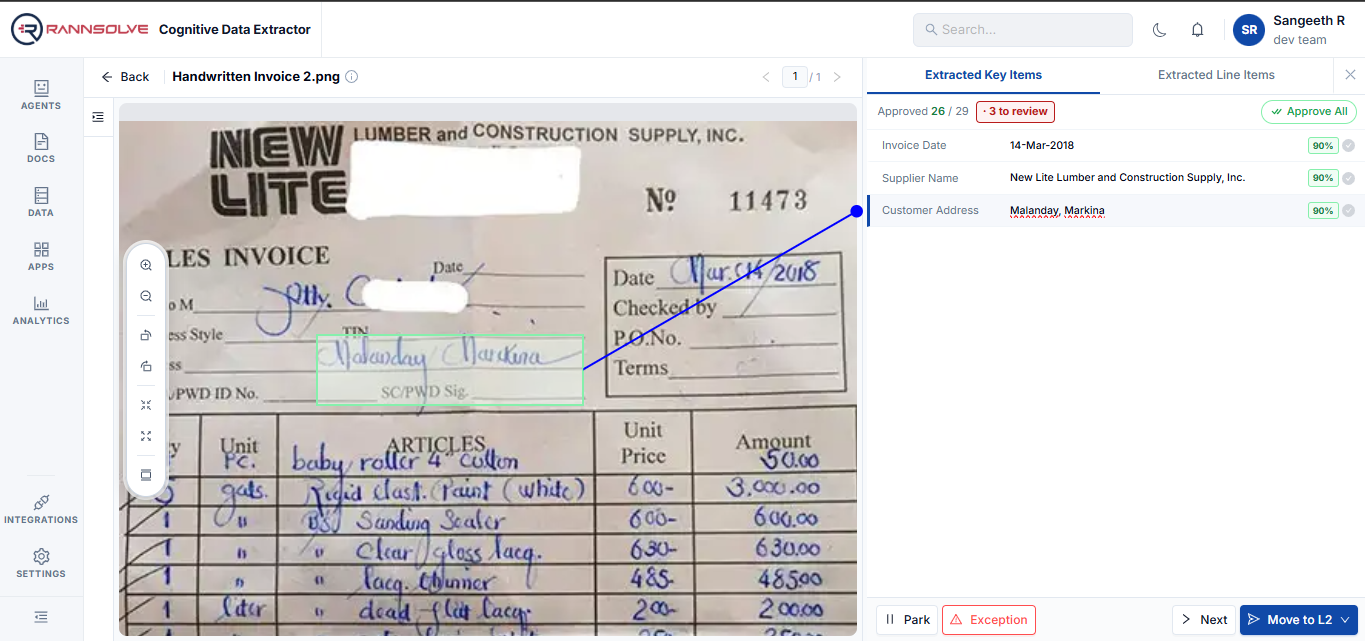Screen dimensions: 1365x641
Task: Edit the Invoice Date value 14-Mar-2018
Action: (1042, 145)
